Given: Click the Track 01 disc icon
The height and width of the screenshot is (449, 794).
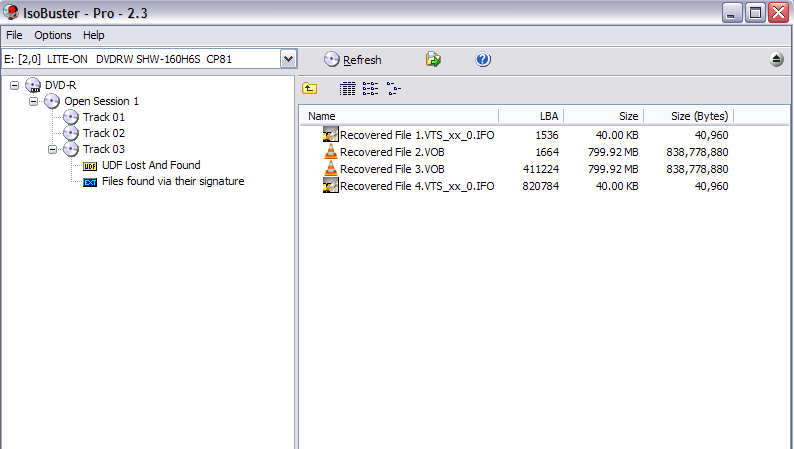Looking at the screenshot, I should [71, 117].
